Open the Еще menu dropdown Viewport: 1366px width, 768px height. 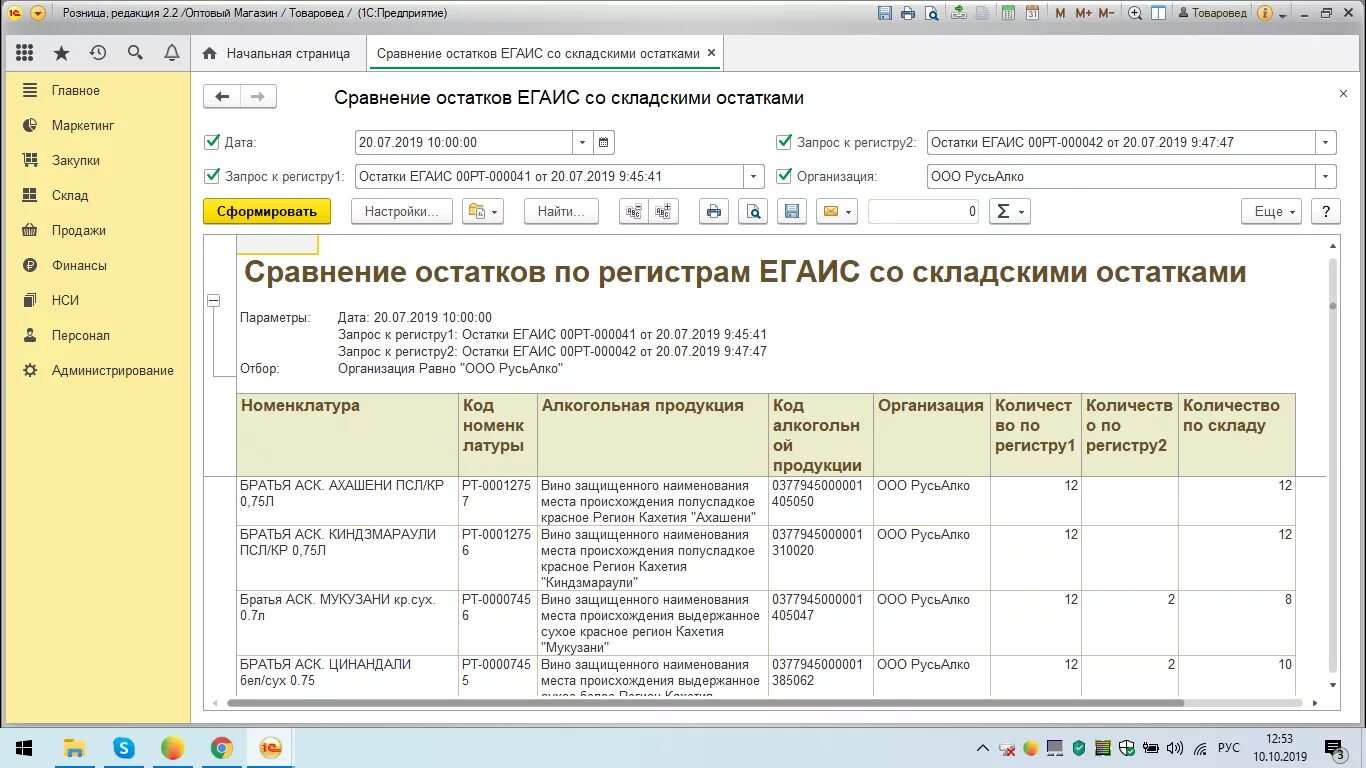1272,211
